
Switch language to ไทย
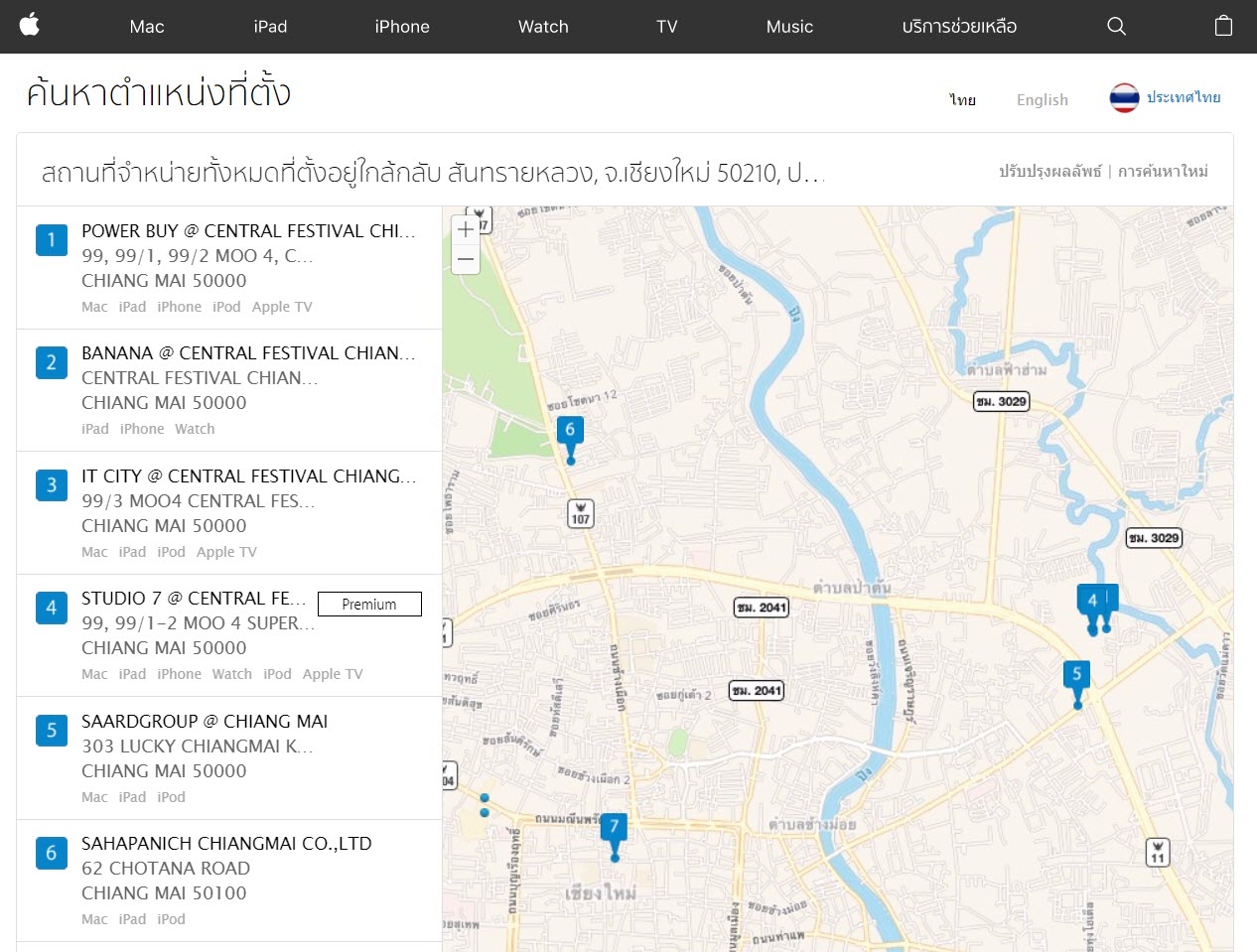pyautogui.click(x=962, y=99)
